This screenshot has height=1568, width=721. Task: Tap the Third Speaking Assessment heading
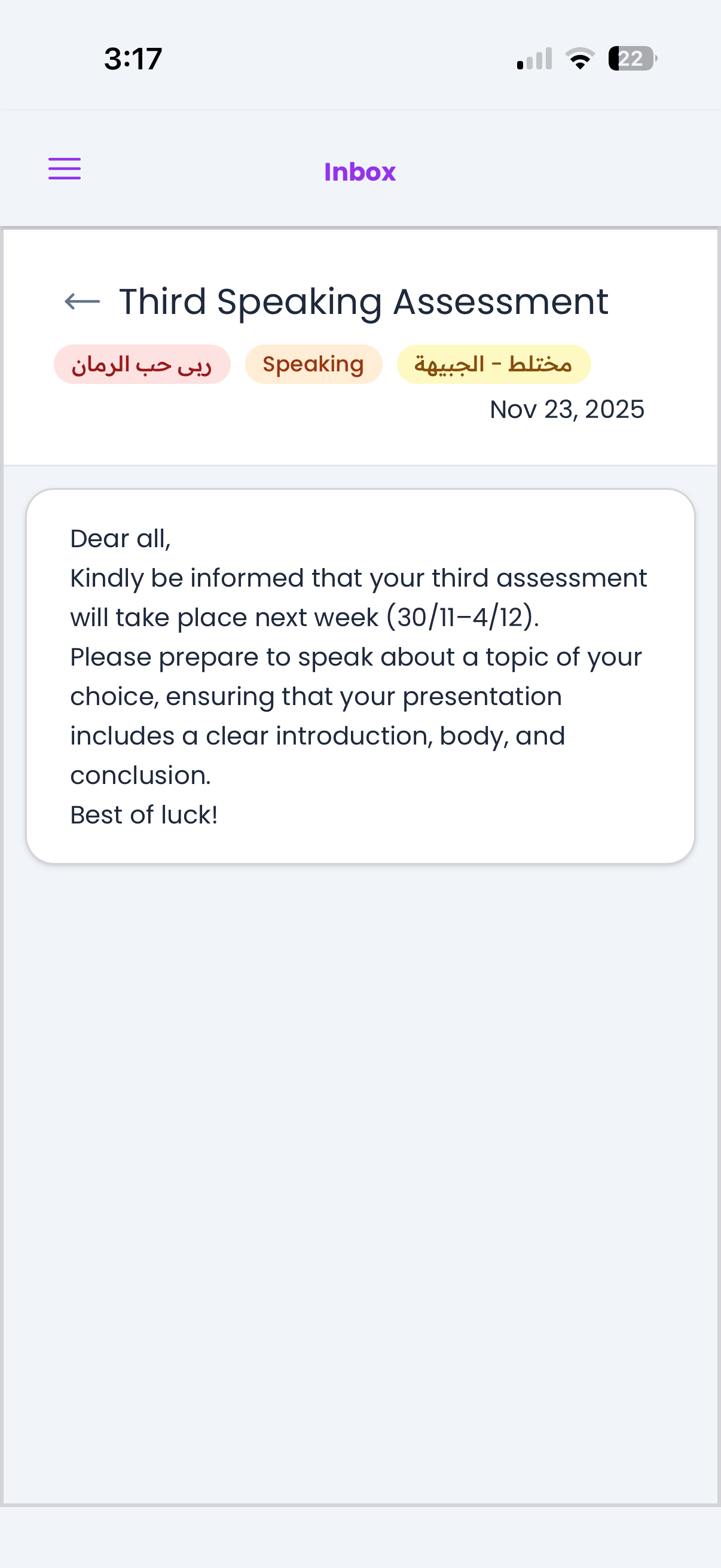coord(363,301)
